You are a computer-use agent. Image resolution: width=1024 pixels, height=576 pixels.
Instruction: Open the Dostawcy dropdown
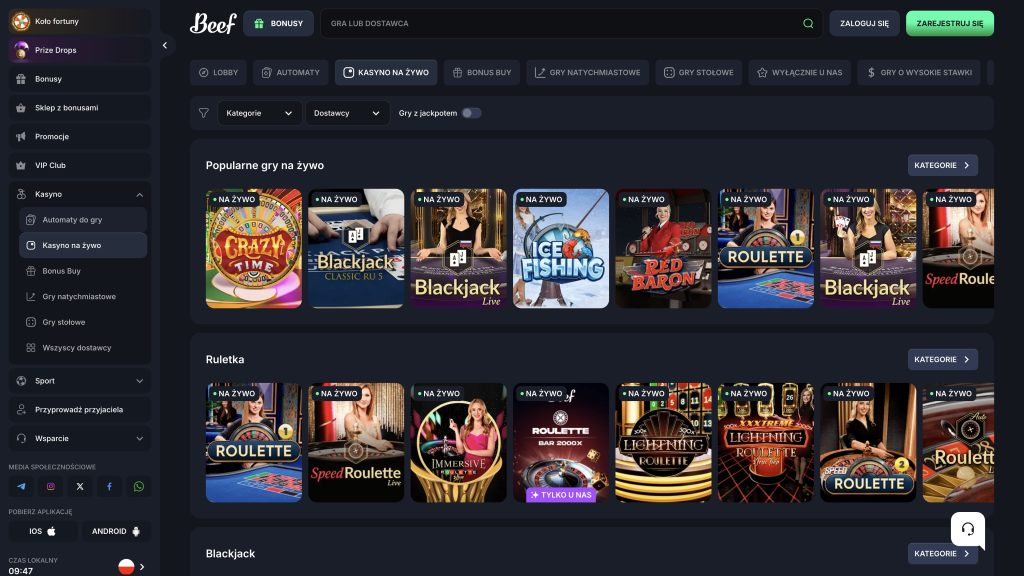[x=347, y=113]
